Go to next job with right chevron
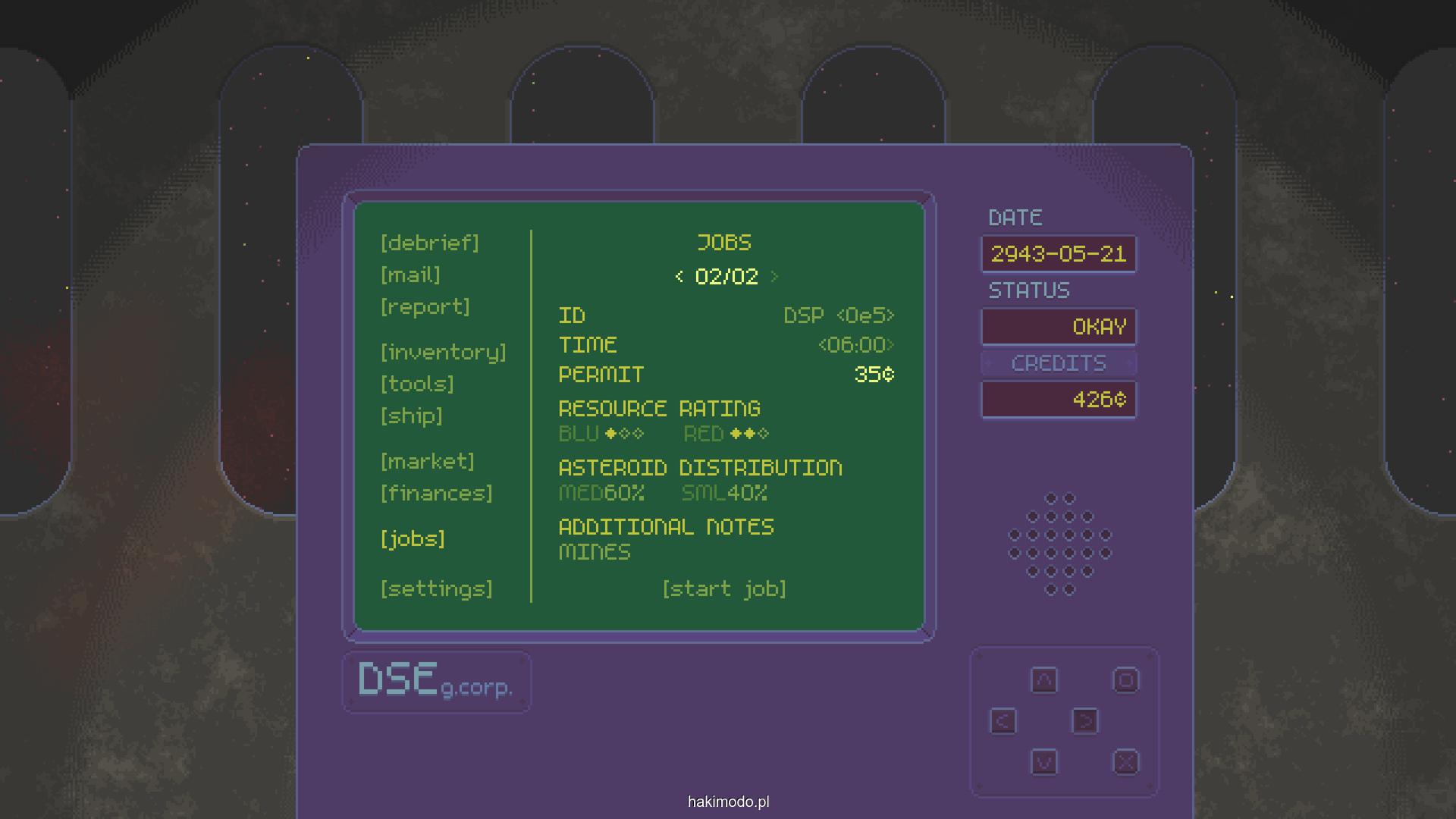1456x819 pixels. tap(774, 277)
